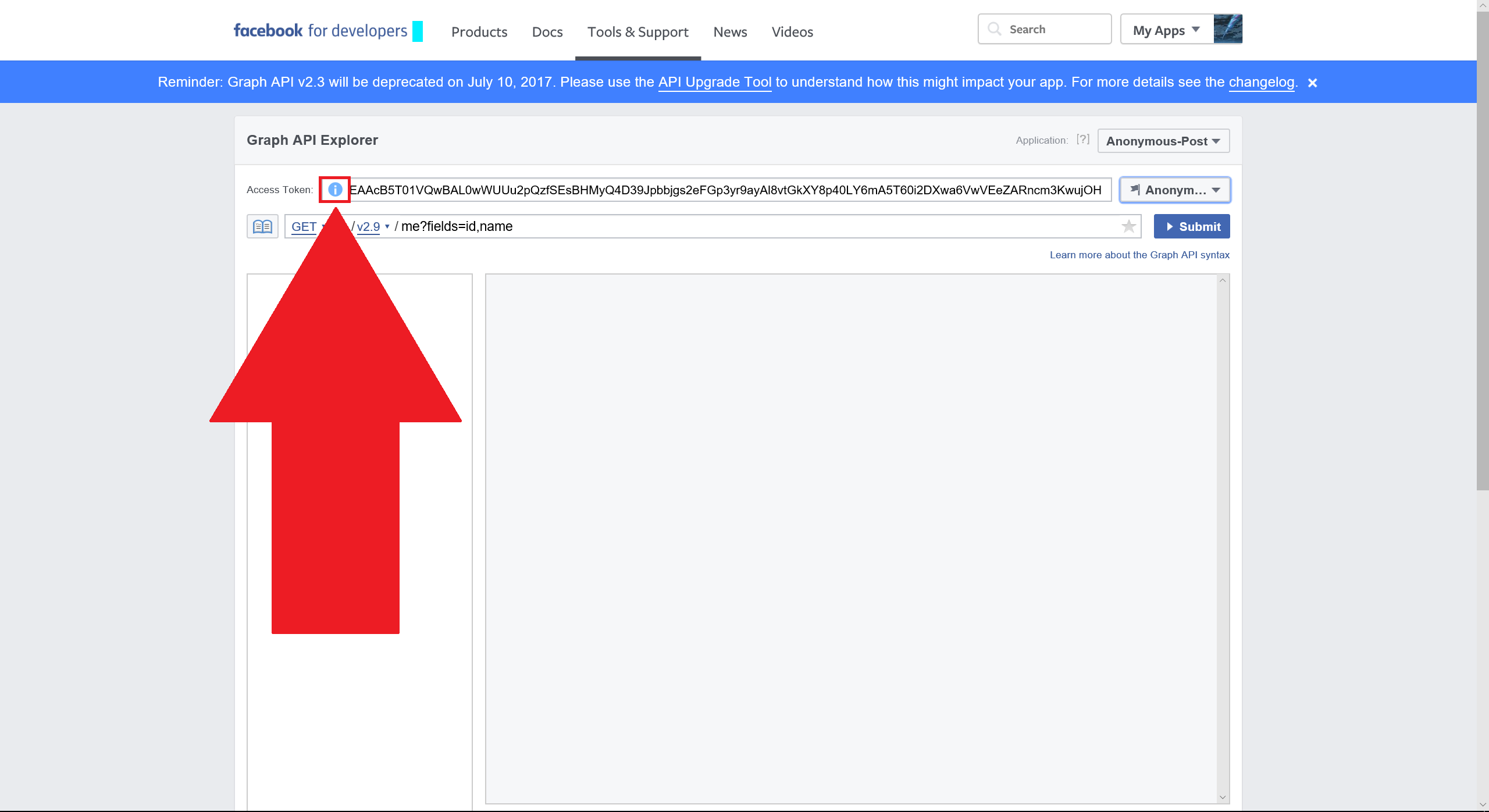
Task: Open the GET method selector
Action: (305, 227)
